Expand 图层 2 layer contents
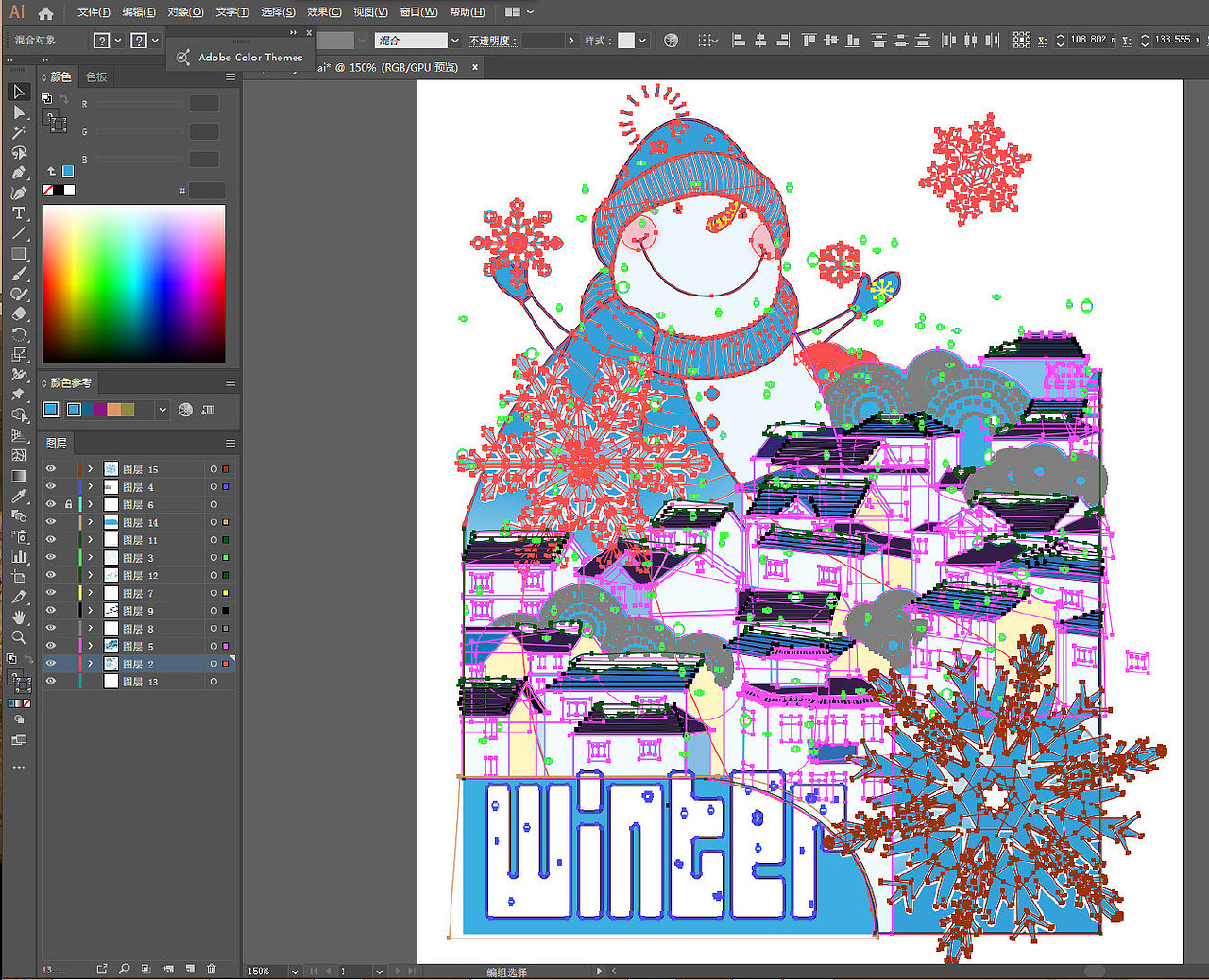 point(91,664)
